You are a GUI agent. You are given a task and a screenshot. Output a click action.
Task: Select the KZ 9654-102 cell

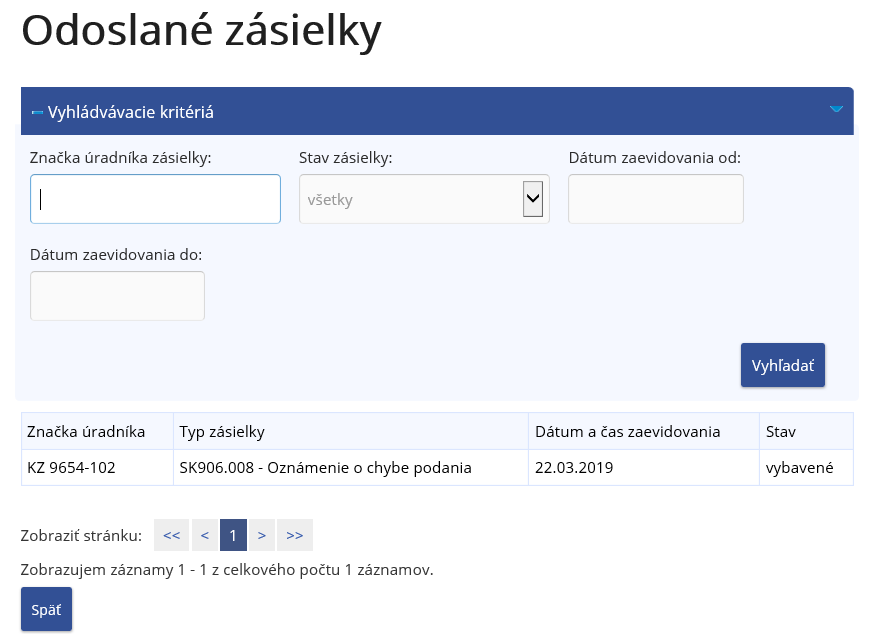(x=97, y=468)
